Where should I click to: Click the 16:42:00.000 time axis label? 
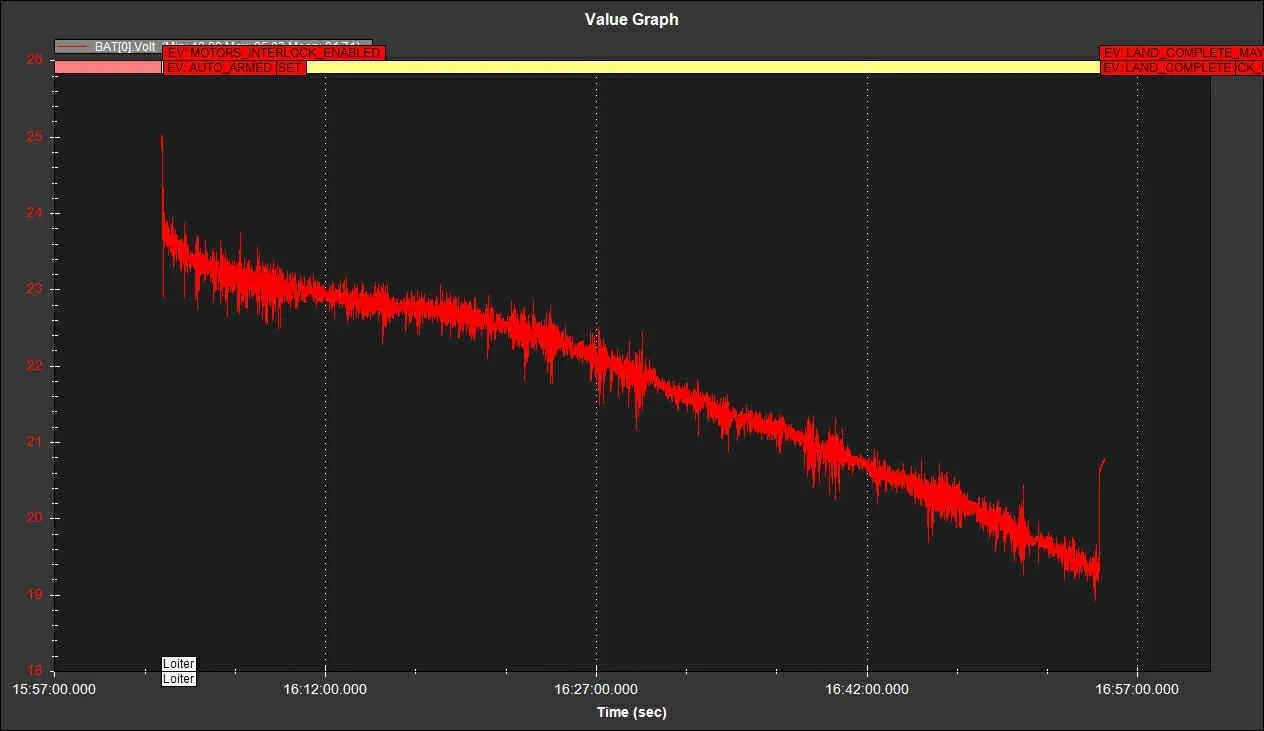pyautogui.click(x=867, y=689)
